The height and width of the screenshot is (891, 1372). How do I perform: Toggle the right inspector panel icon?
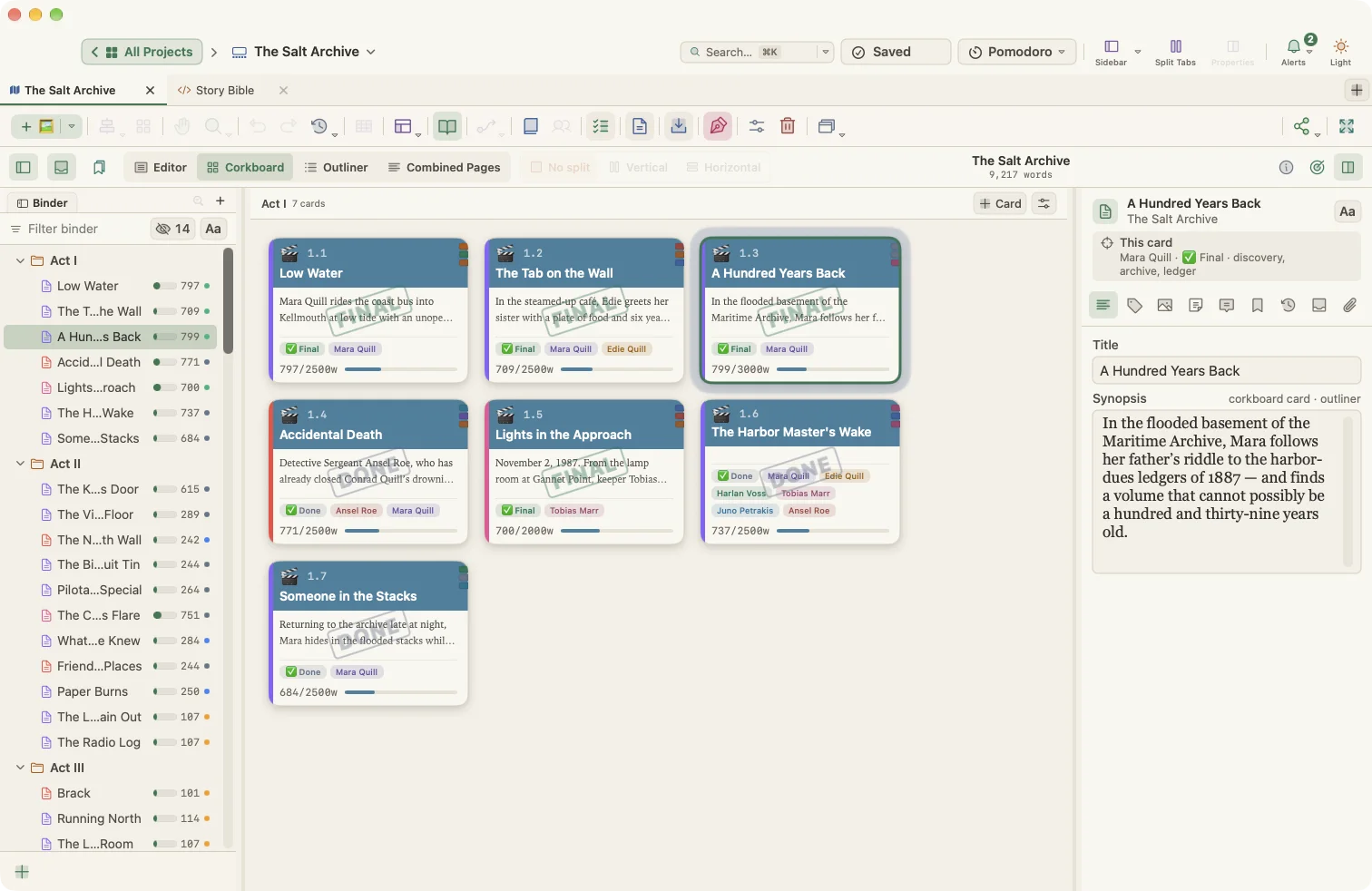point(1348,167)
